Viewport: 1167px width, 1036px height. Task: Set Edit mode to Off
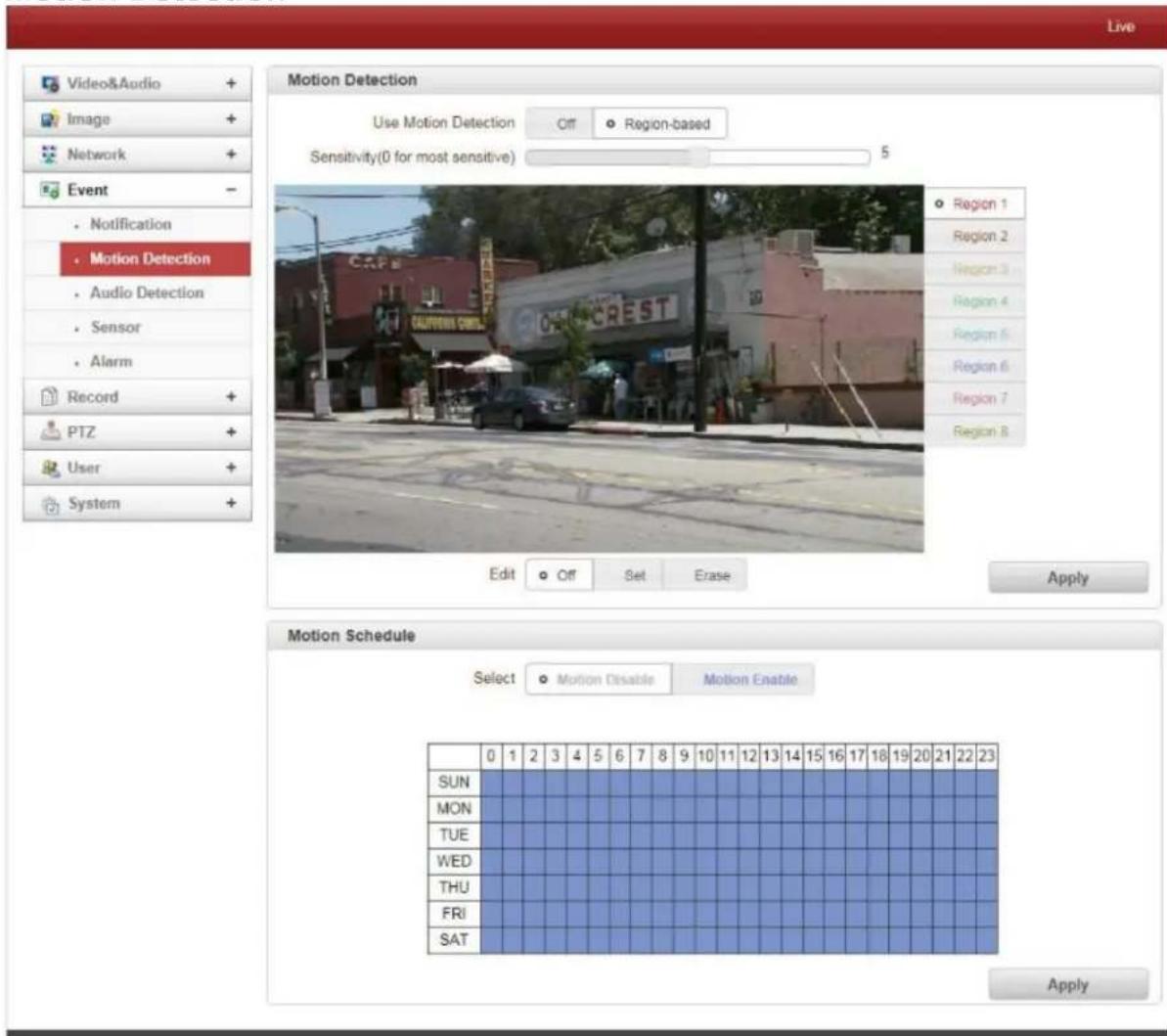pyautogui.click(x=559, y=575)
